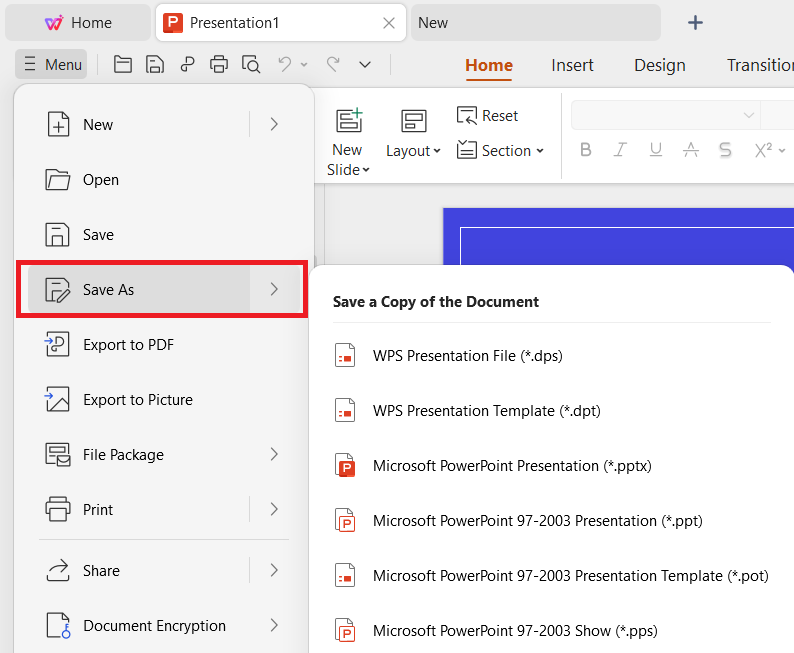Switch to the Insert ribbon tab
Screen dimensions: 794x653
click(572, 65)
